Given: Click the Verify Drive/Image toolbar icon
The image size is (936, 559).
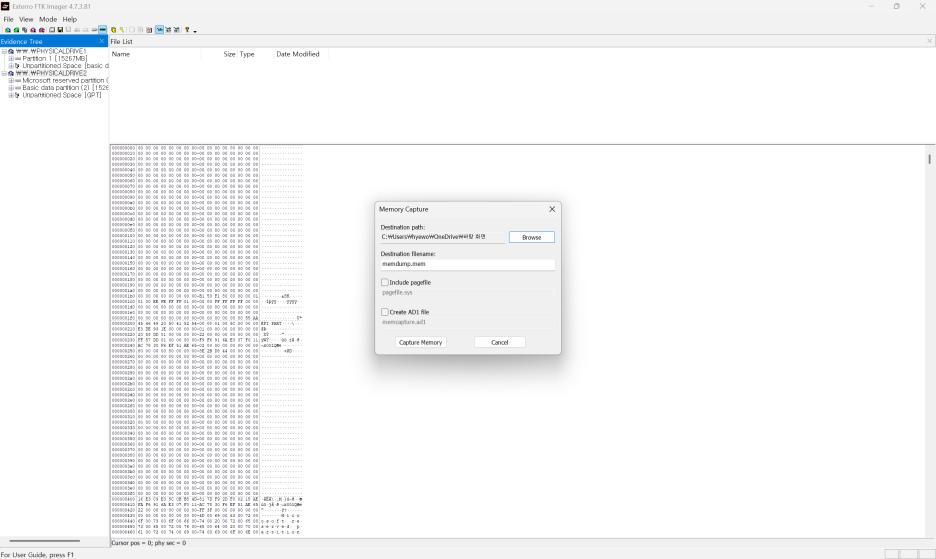Looking at the screenshot, I should pos(94,30).
